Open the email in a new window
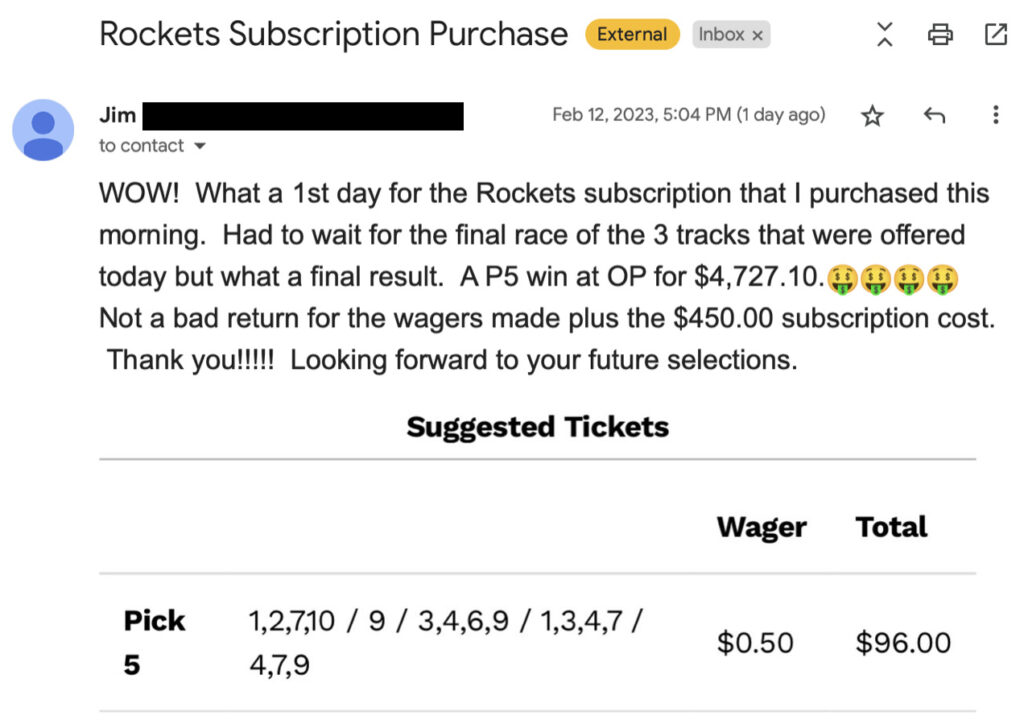Image resolution: width=1024 pixels, height=720 pixels. point(995,33)
